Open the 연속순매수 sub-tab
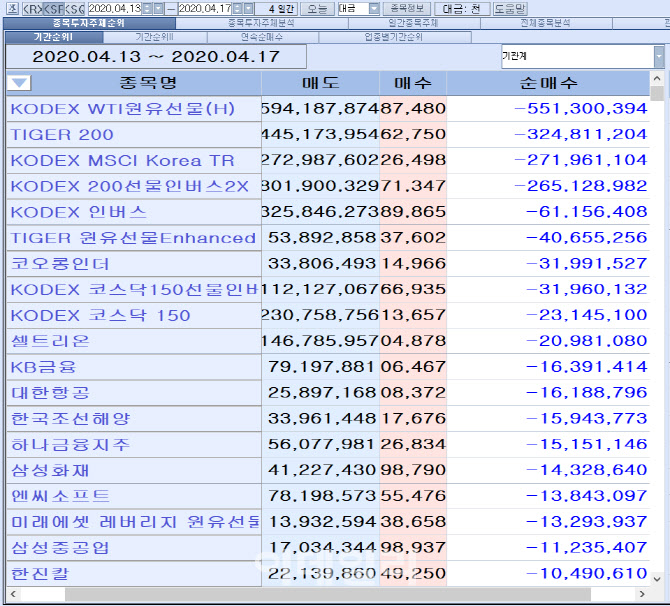 point(262,37)
